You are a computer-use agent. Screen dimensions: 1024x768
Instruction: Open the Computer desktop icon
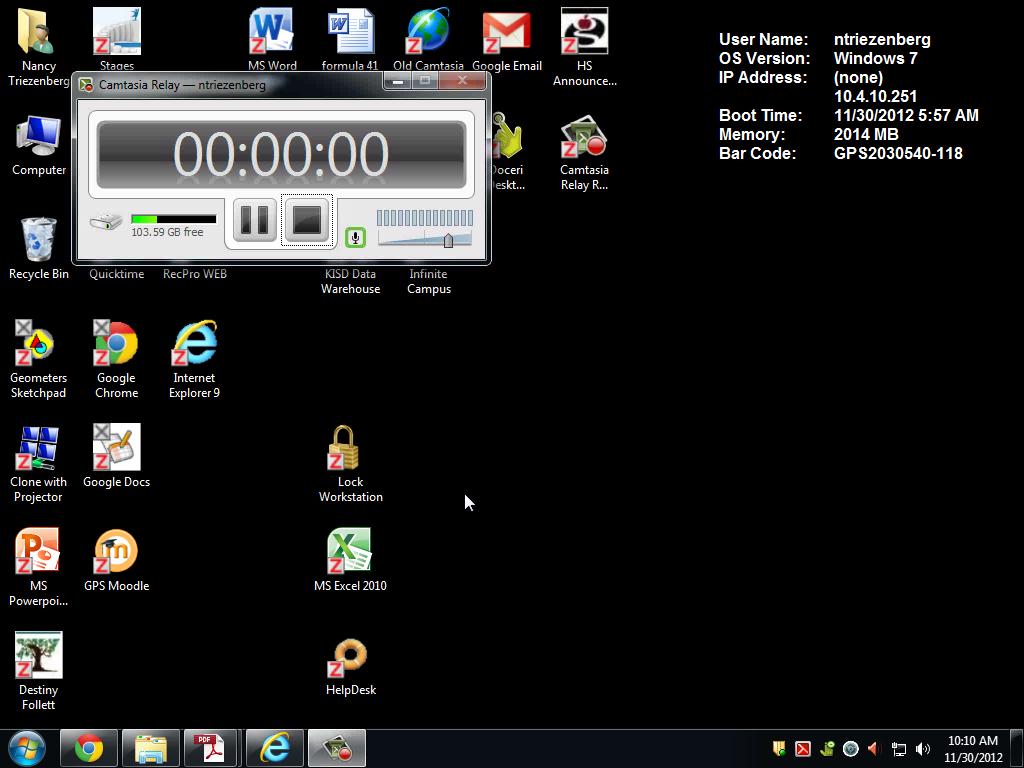click(38, 146)
